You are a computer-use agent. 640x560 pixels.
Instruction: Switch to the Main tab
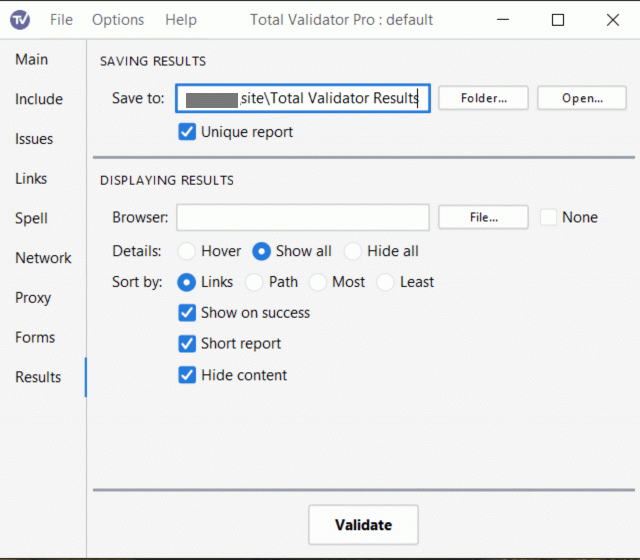tap(31, 59)
